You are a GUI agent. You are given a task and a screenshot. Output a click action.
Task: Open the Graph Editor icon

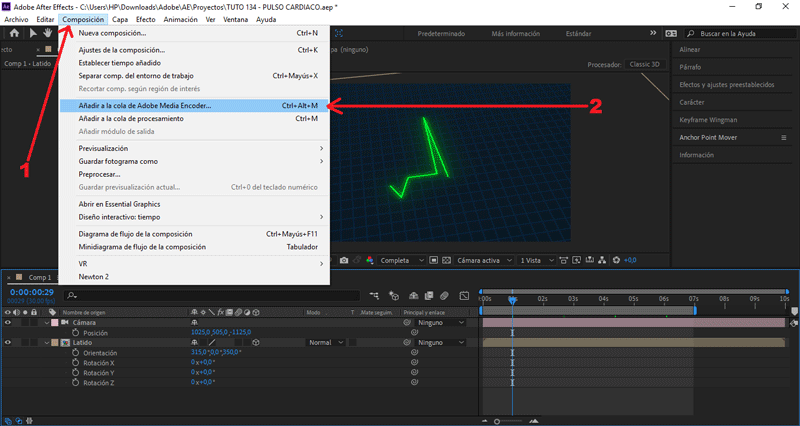tap(464, 296)
